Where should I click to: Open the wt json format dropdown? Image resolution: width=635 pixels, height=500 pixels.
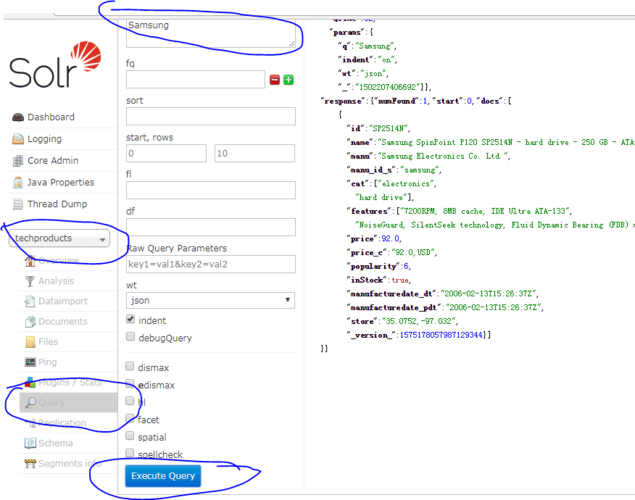pos(211,300)
